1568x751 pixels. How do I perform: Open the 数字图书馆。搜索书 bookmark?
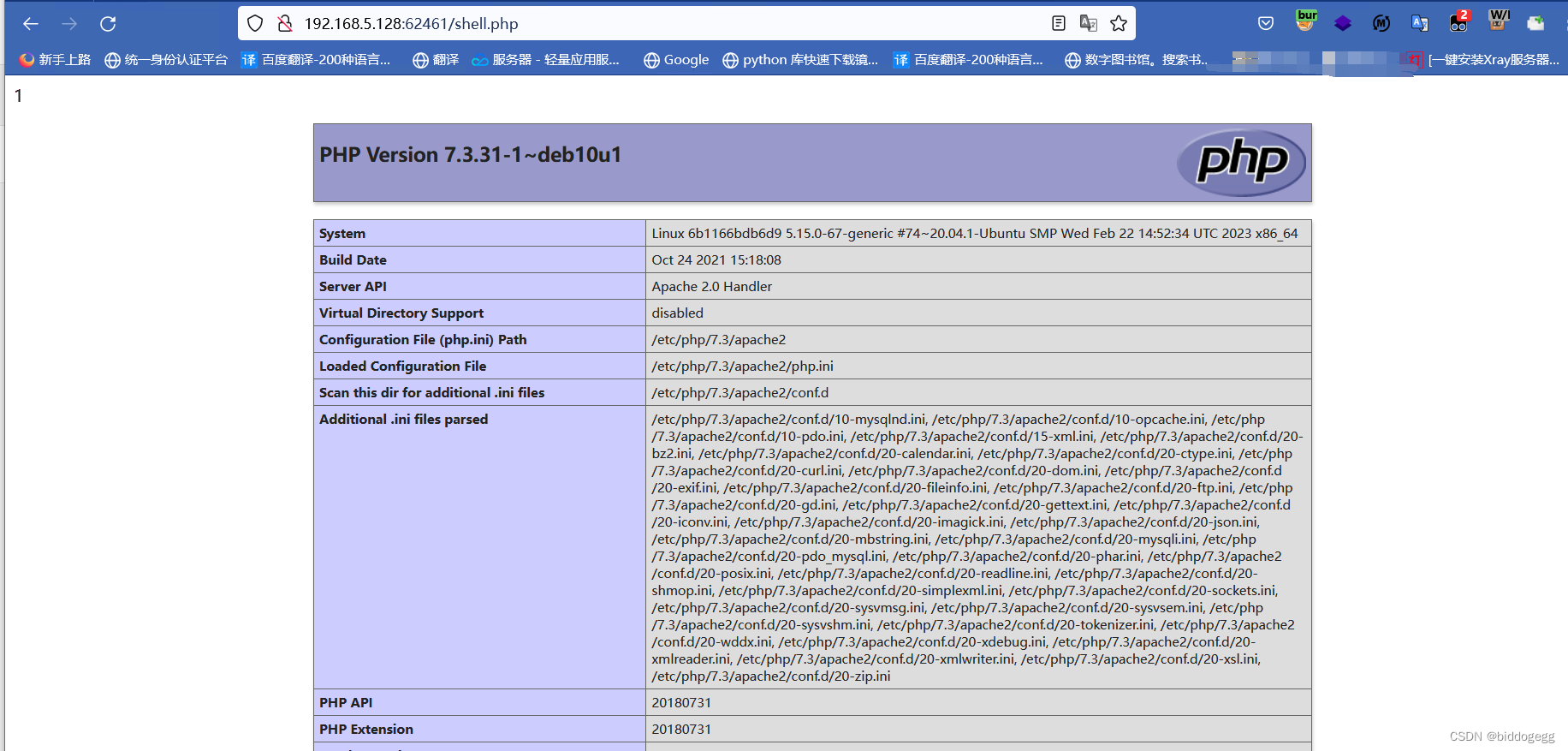pyautogui.click(x=1136, y=60)
